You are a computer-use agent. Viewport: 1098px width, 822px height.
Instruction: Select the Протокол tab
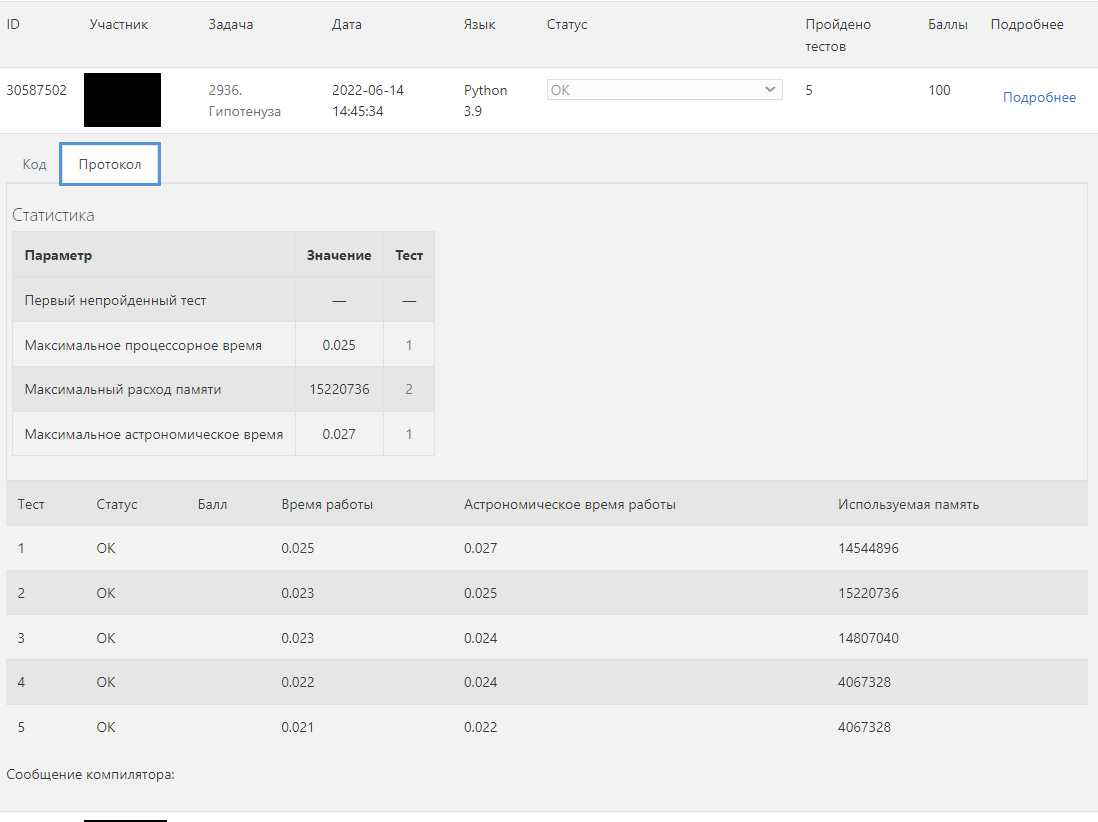(x=110, y=164)
